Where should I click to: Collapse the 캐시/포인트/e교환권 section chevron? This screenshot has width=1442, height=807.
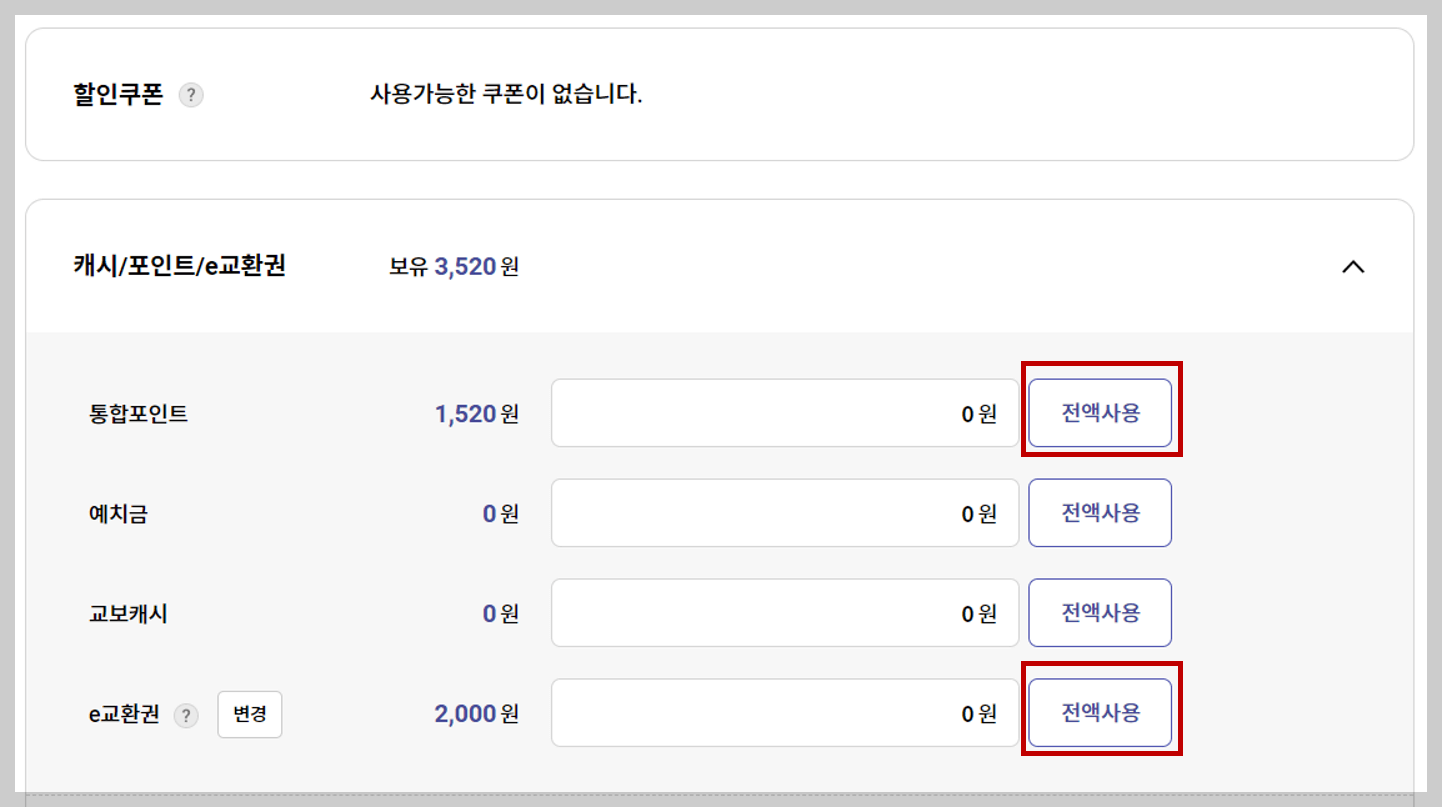[1354, 267]
